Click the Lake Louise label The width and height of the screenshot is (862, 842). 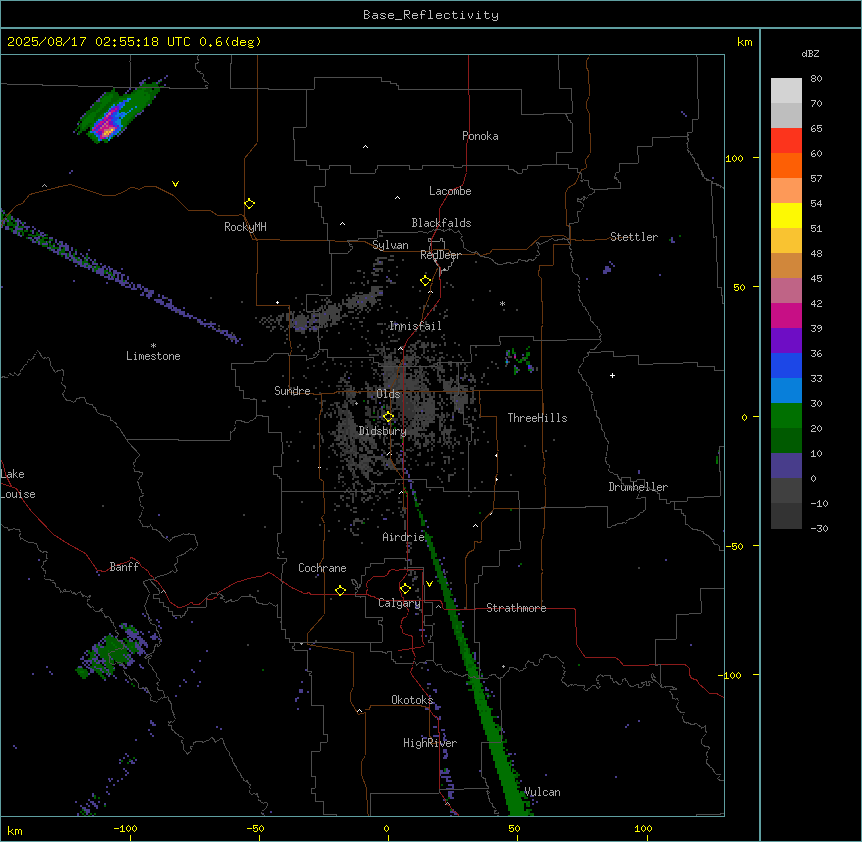(18, 484)
